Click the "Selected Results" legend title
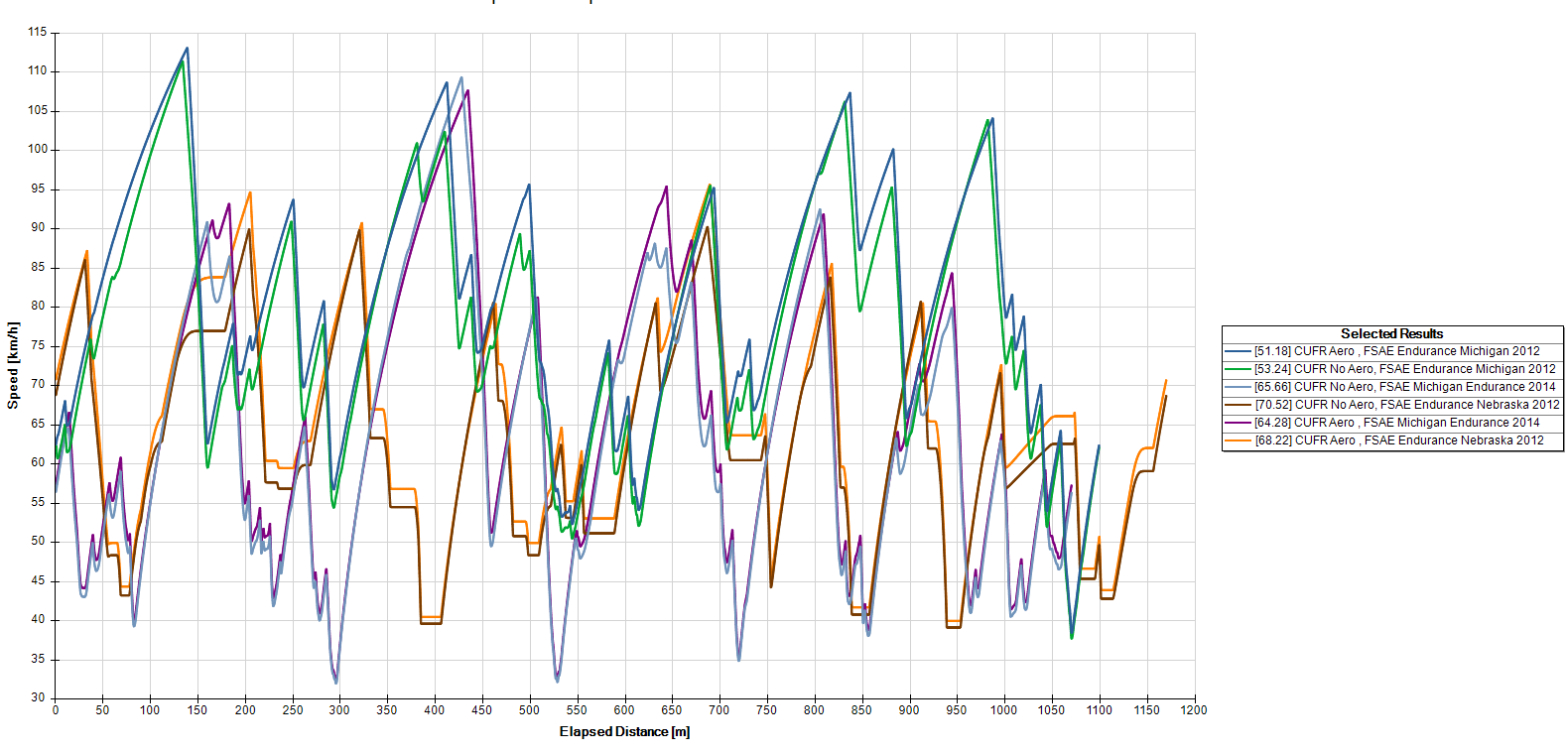Viewport: 1568px width, 754px height. click(x=1391, y=334)
